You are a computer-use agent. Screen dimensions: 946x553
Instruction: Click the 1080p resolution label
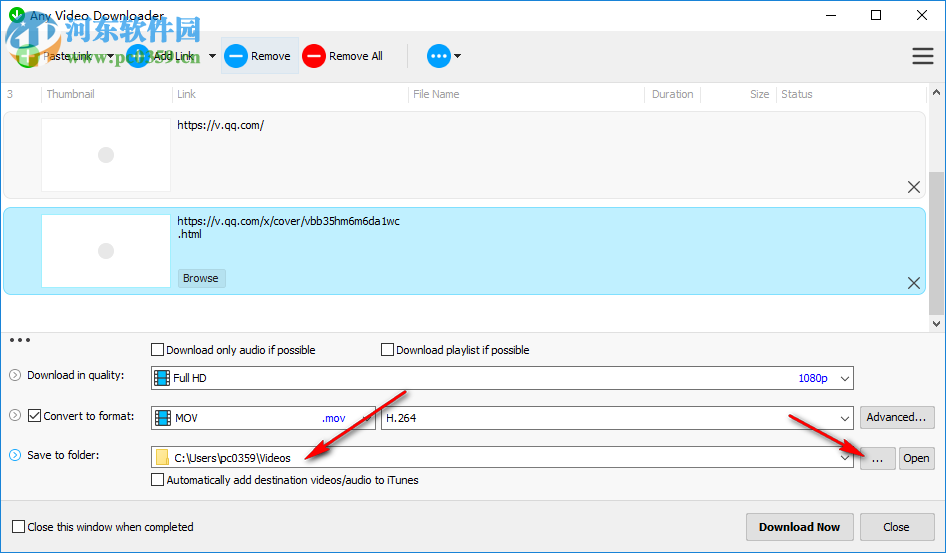813,378
